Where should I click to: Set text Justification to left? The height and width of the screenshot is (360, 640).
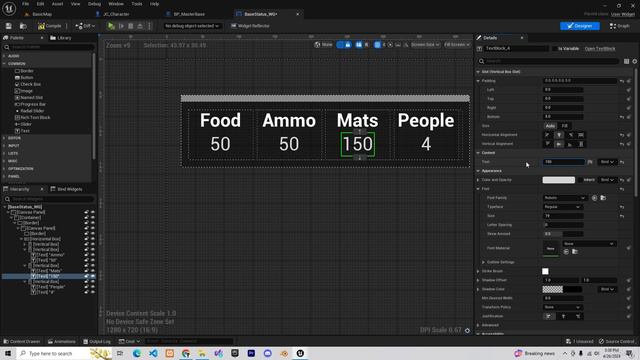(x=549, y=316)
